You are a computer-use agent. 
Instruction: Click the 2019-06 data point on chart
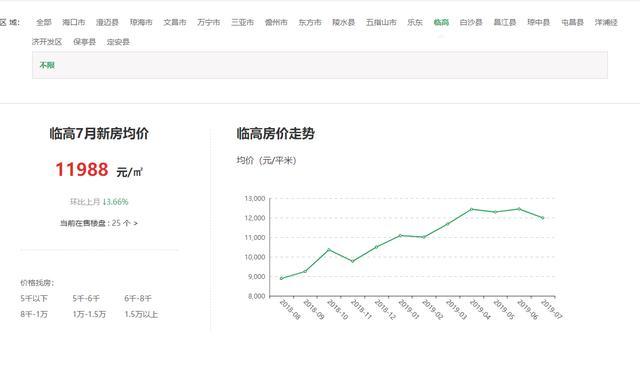pyautogui.click(x=519, y=209)
